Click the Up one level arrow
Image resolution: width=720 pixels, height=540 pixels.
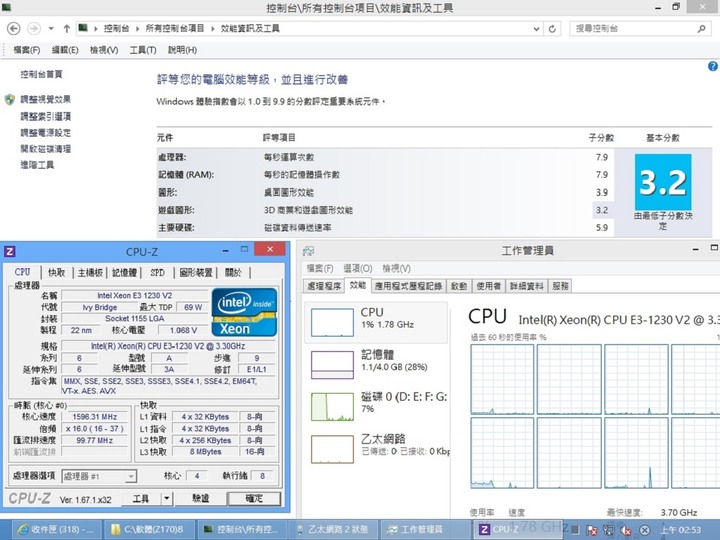click(x=67, y=28)
